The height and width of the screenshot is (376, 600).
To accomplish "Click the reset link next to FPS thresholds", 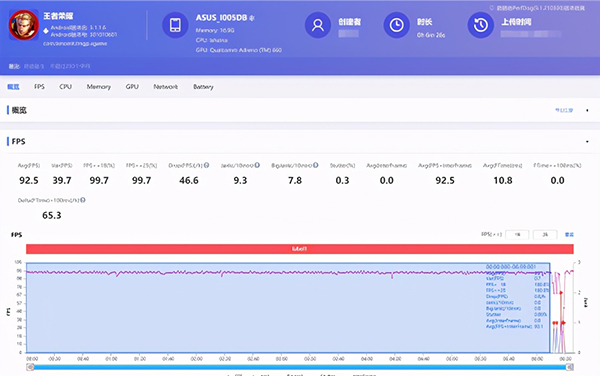I will [569, 234].
